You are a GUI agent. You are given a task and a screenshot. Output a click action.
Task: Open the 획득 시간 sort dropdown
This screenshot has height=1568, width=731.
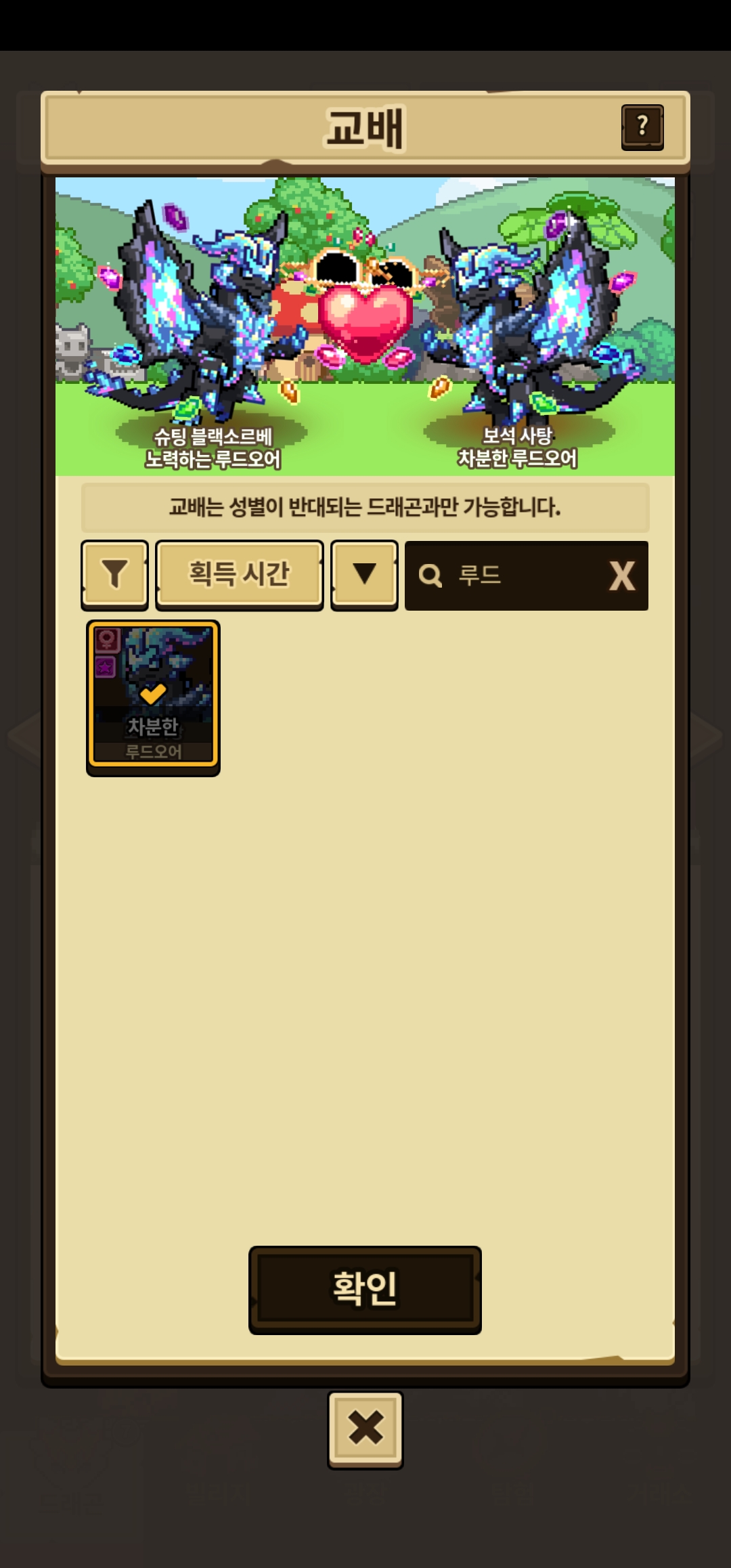pos(240,575)
